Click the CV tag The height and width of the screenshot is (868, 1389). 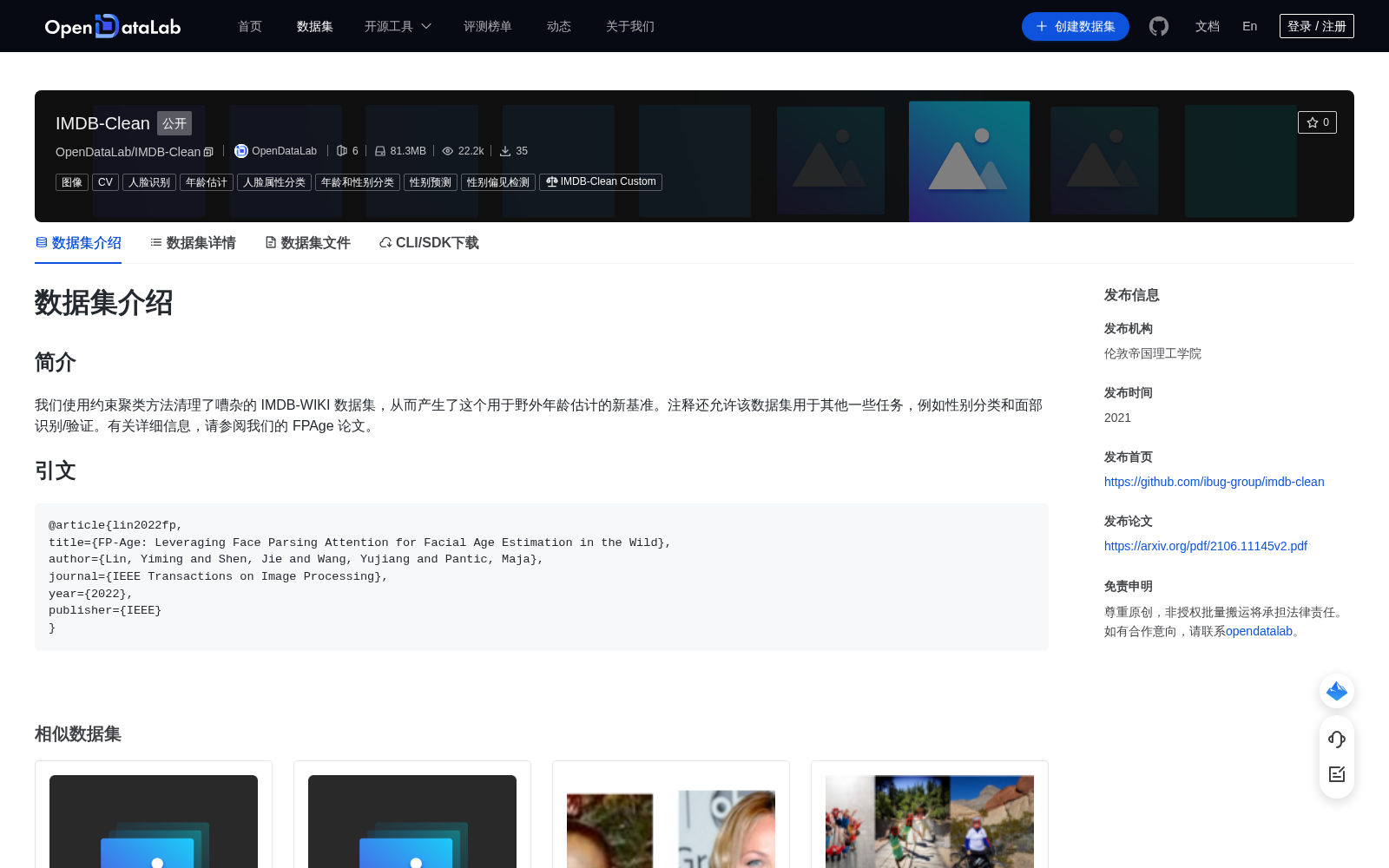point(105,182)
